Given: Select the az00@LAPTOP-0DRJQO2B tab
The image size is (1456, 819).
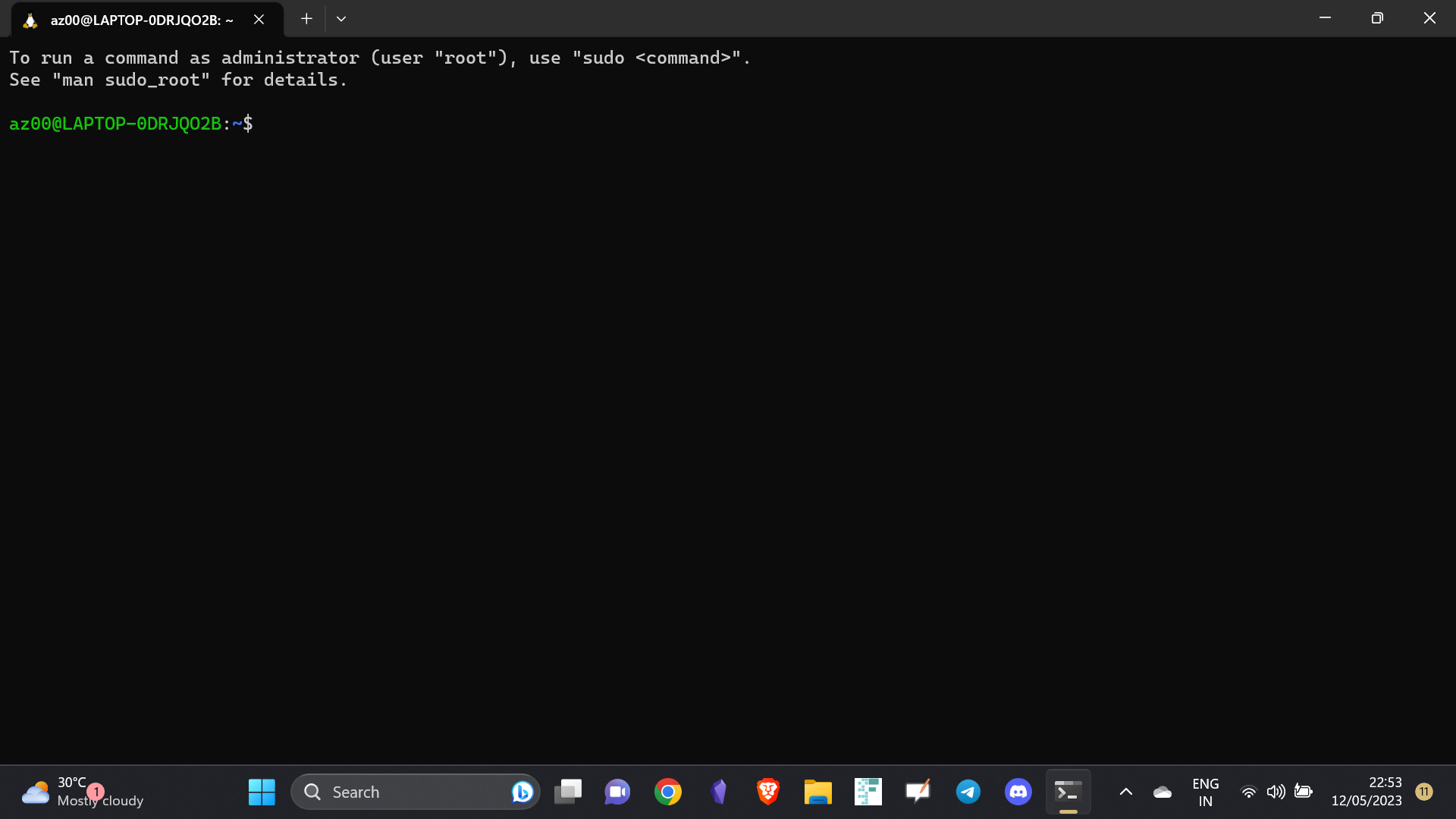Looking at the screenshot, I should coord(142,20).
